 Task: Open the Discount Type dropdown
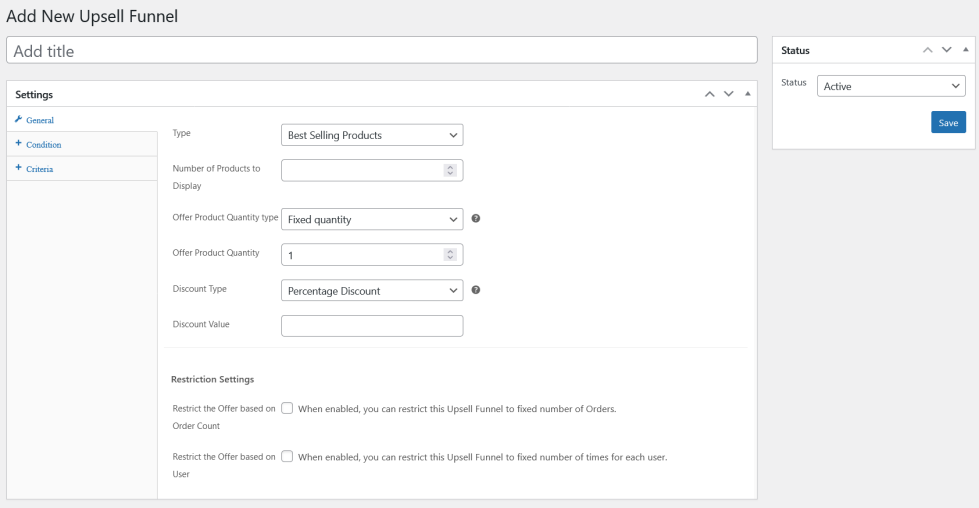[372, 291]
